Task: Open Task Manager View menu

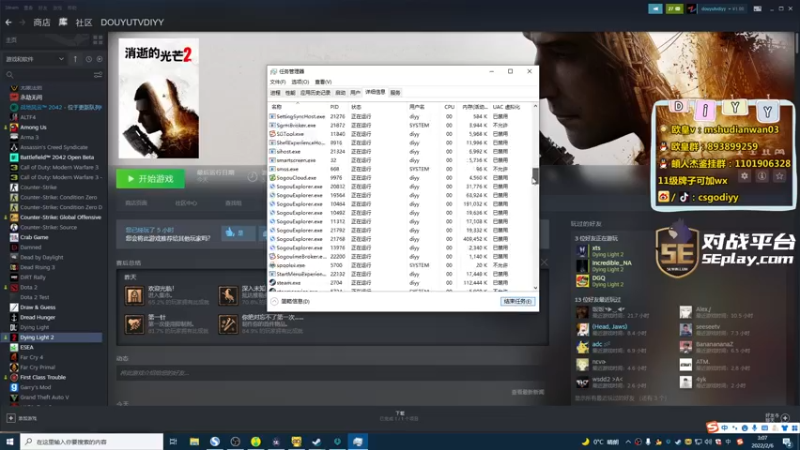Action: (x=323, y=82)
